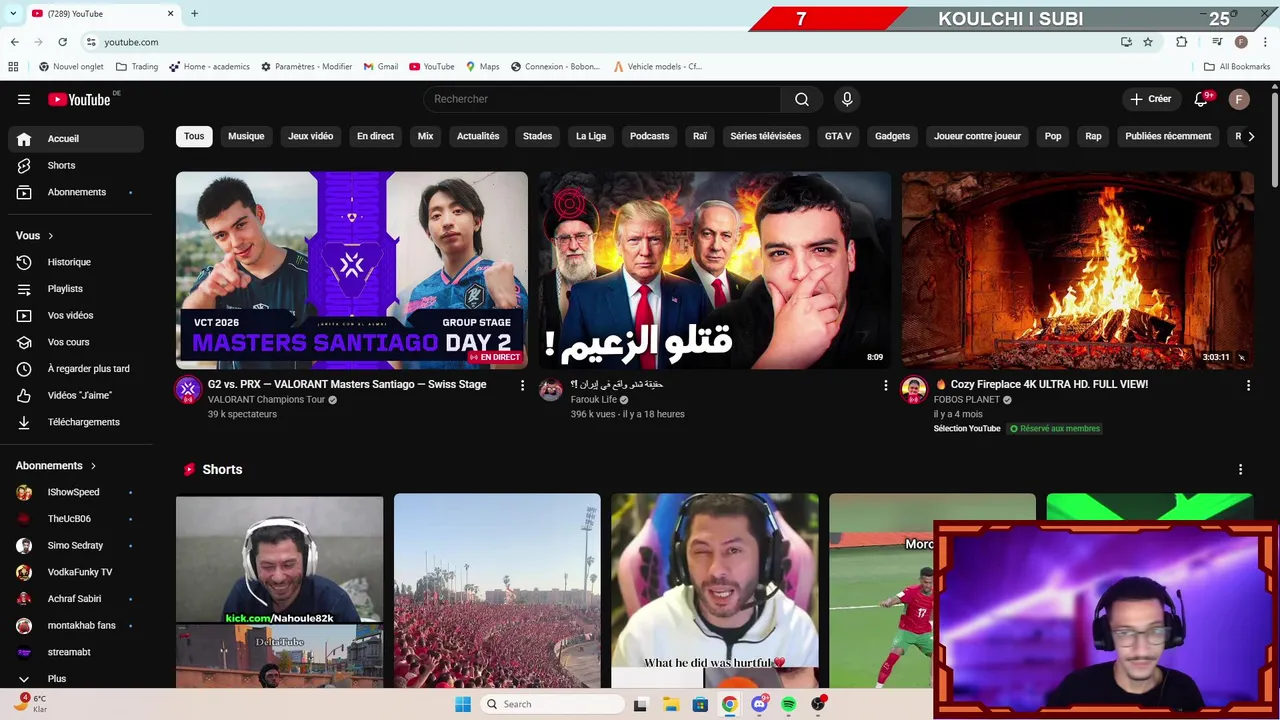Activate voice search microphone
This screenshot has height=720, width=1280.
pos(847,99)
